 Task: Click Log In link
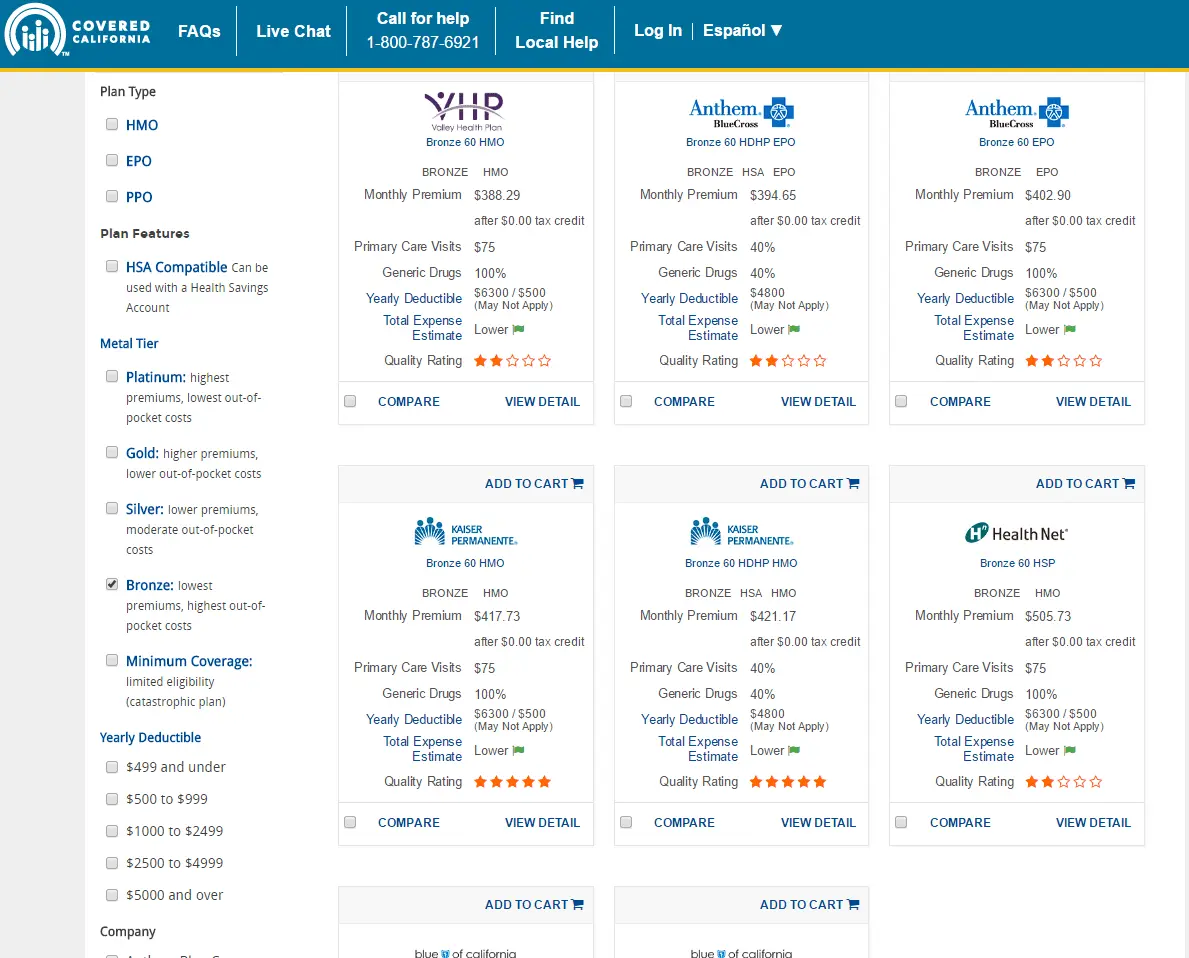(x=657, y=31)
